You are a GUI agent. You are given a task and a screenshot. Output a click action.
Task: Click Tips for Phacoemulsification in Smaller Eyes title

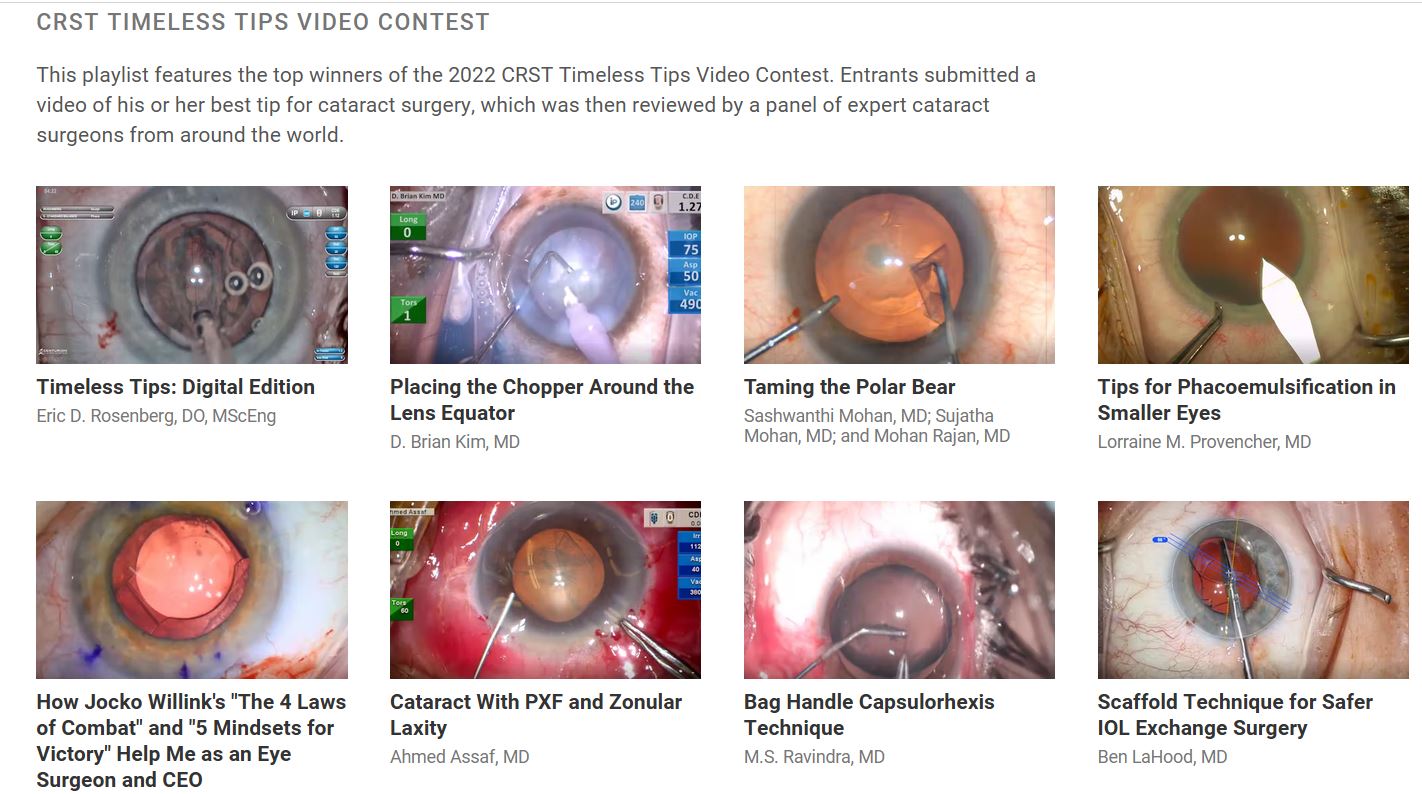pos(1247,400)
